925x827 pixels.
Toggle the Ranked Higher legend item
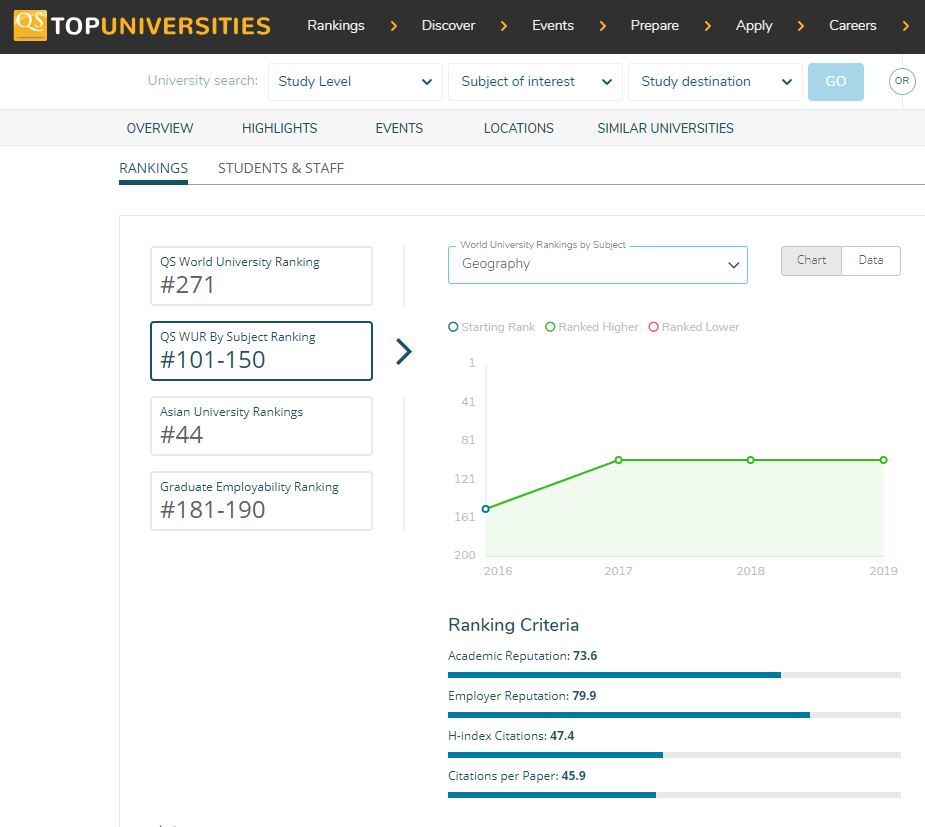click(x=591, y=327)
